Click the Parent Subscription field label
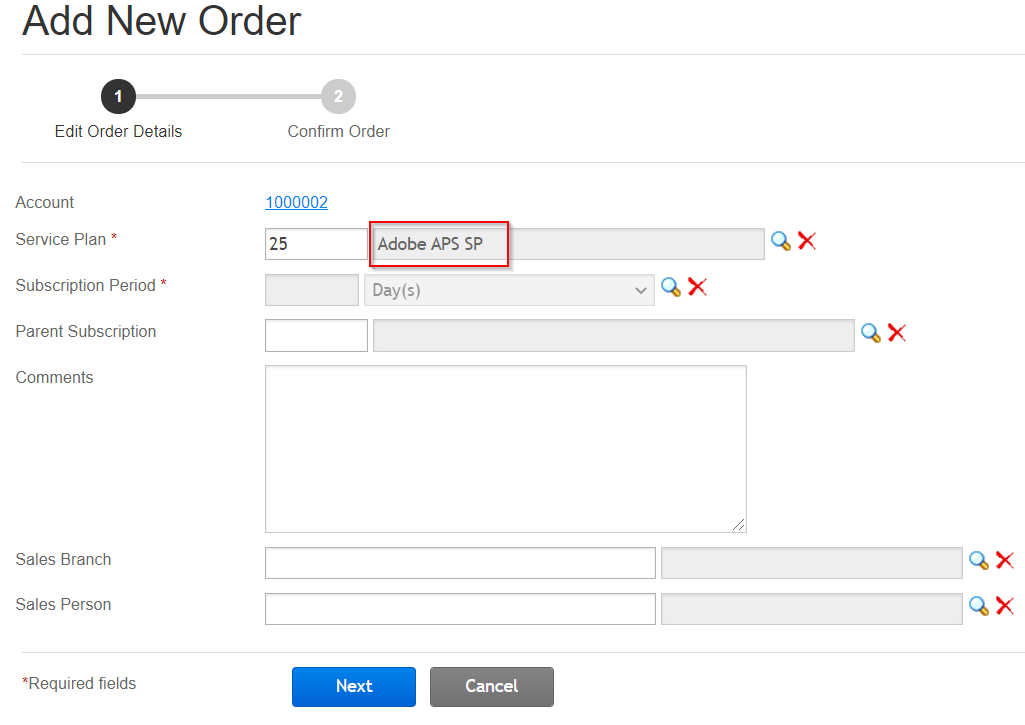This screenshot has height=725, width=1025. [x=86, y=331]
